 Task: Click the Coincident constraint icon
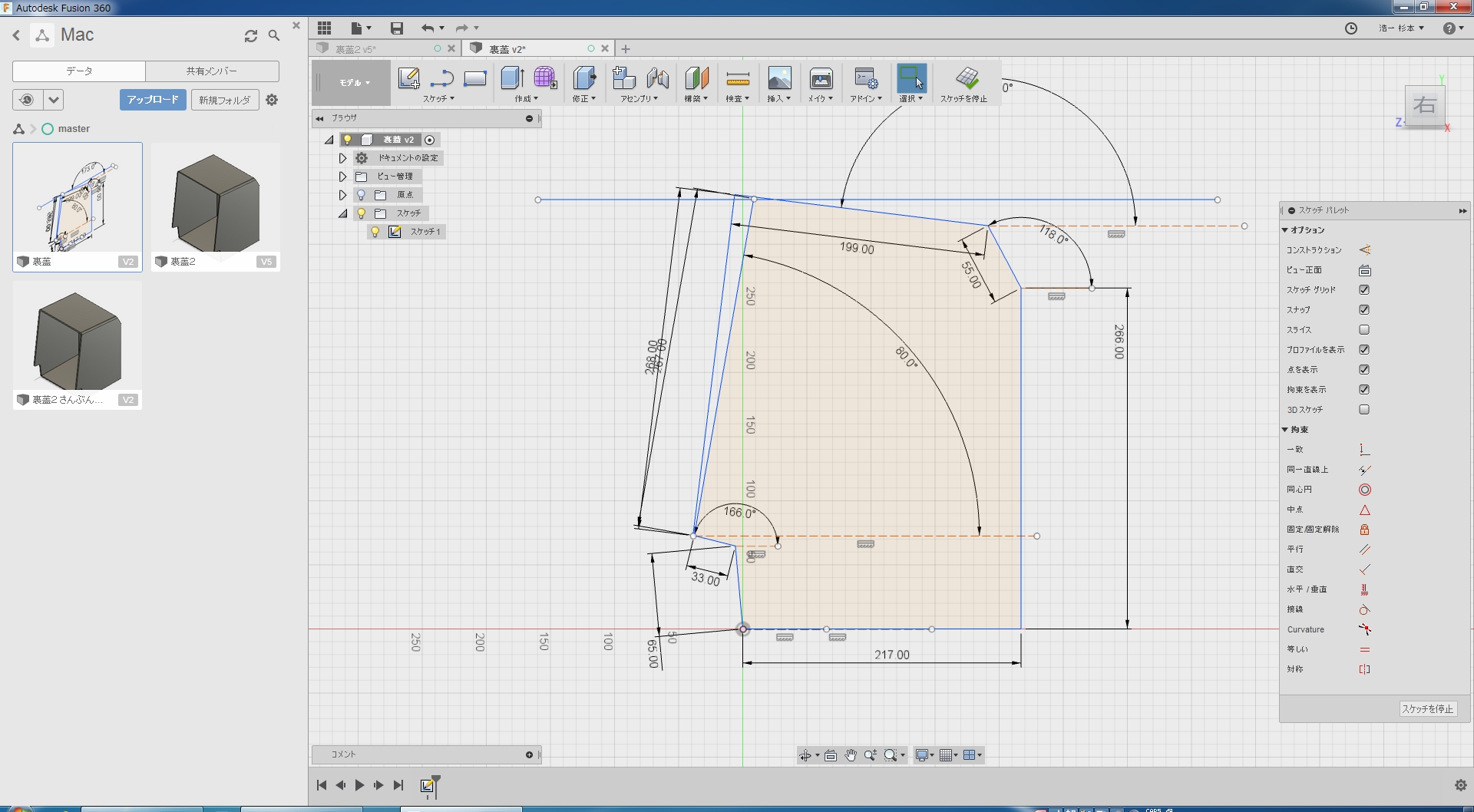click(1364, 450)
